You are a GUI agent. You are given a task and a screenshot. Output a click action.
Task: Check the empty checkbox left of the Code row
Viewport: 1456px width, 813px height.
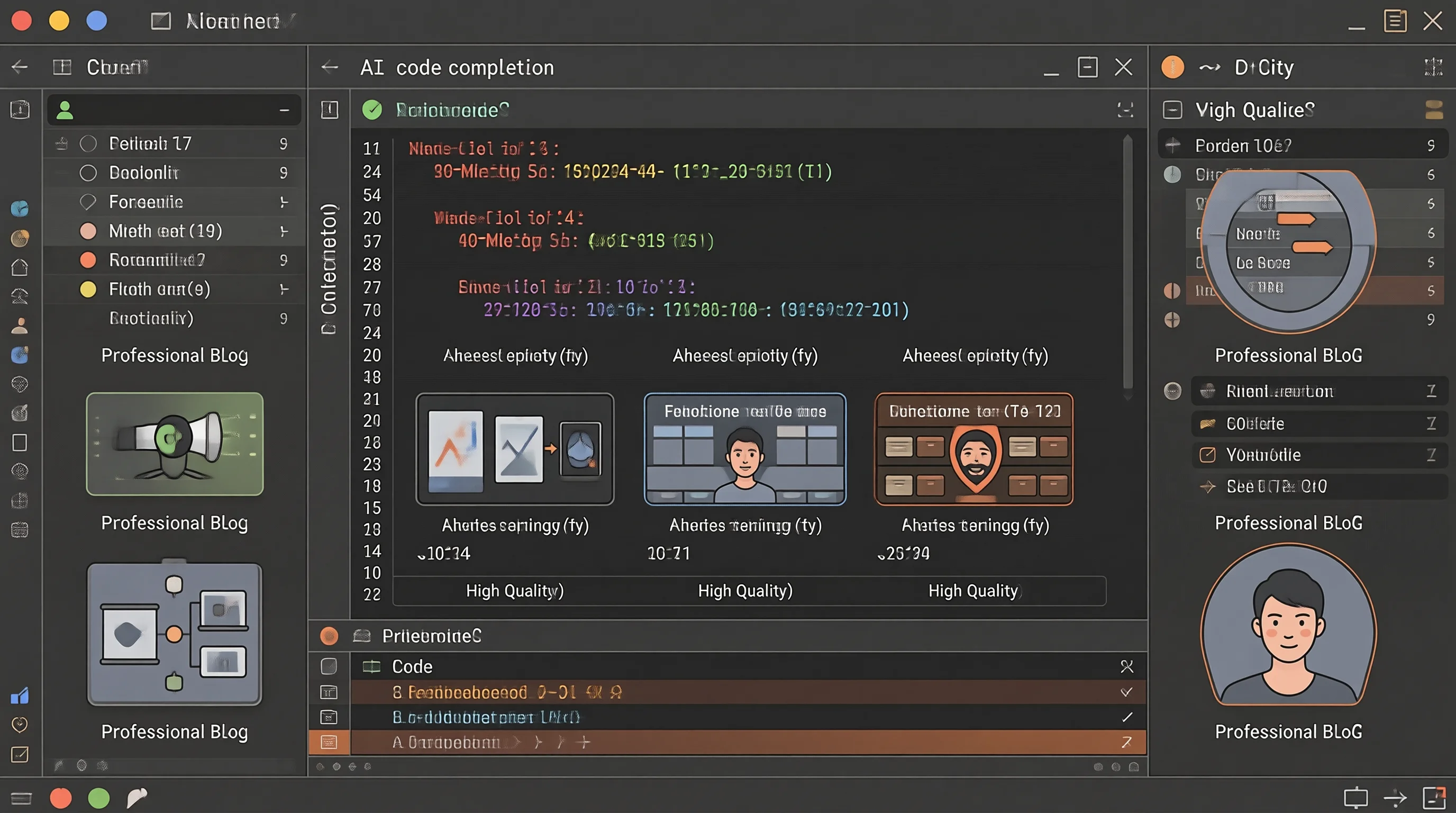coord(329,666)
